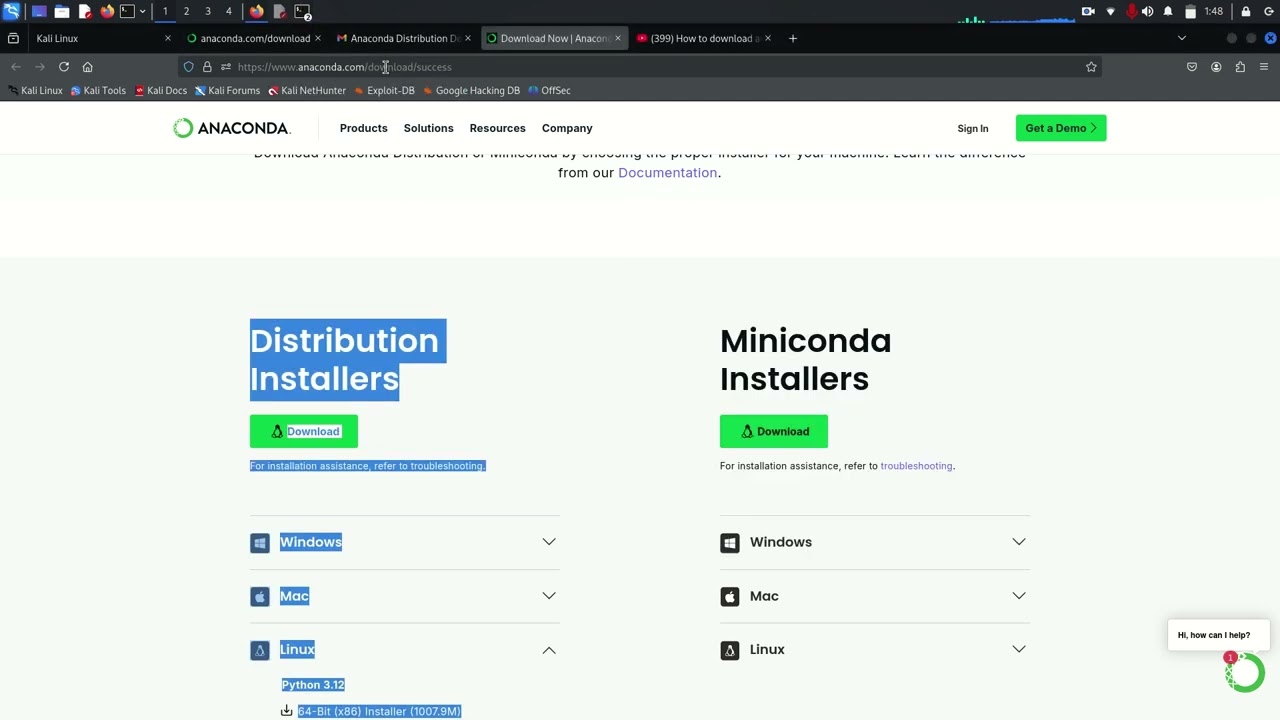1280x720 pixels.
Task: Open the Kali Tools bookmark
Action: [98, 90]
